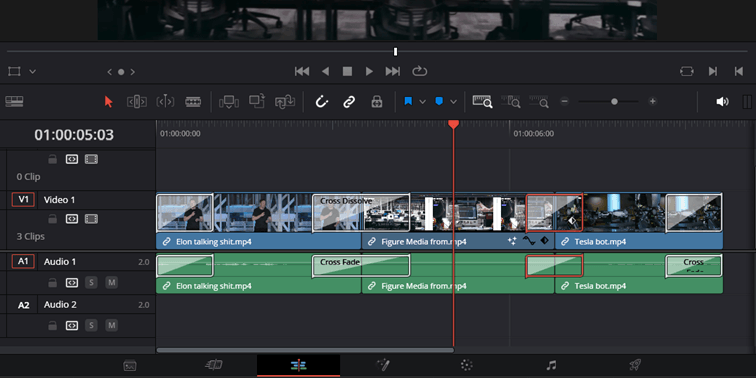This screenshot has height=378, width=756.
Task: Mute the Audio 1 track
Action: click(111, 283)
